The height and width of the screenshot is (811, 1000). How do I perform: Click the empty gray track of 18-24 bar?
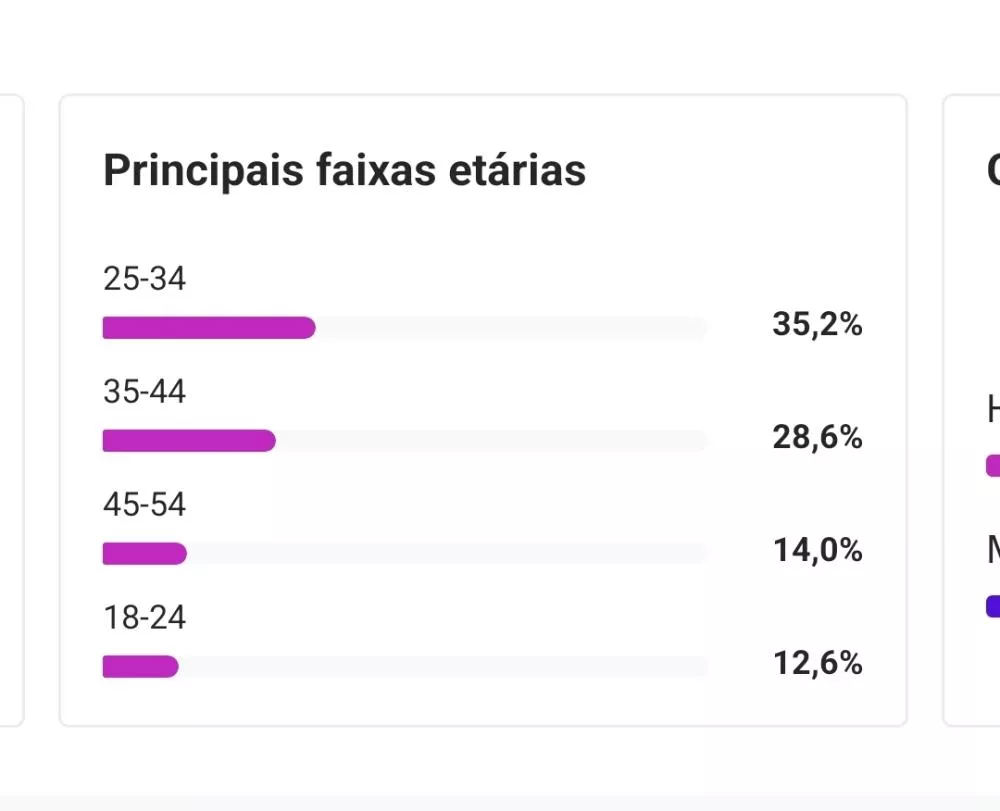(x=442, y=667)
